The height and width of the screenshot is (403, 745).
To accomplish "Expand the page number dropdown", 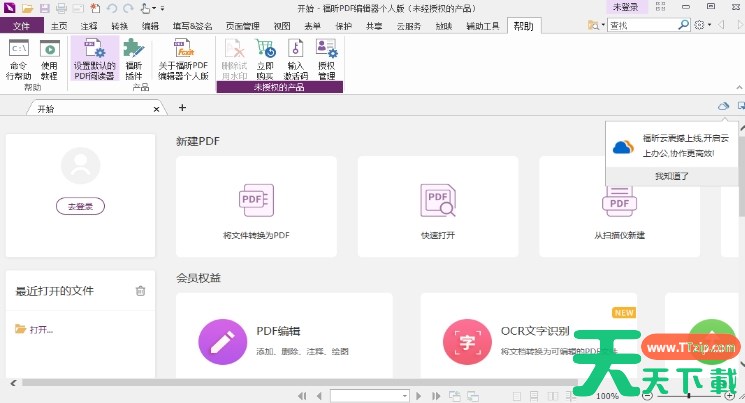I will tap(405, 396).
